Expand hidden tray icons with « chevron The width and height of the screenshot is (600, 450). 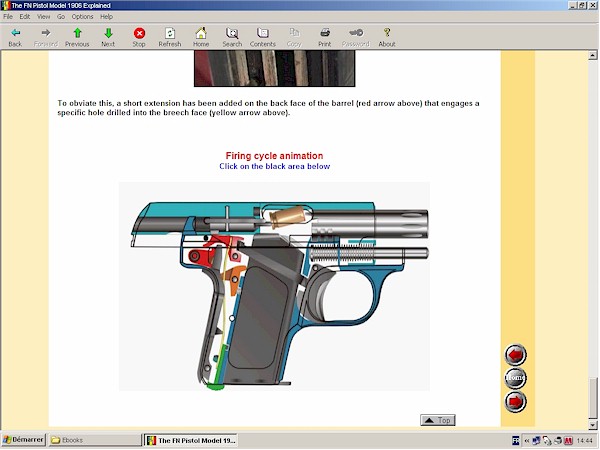527,441
